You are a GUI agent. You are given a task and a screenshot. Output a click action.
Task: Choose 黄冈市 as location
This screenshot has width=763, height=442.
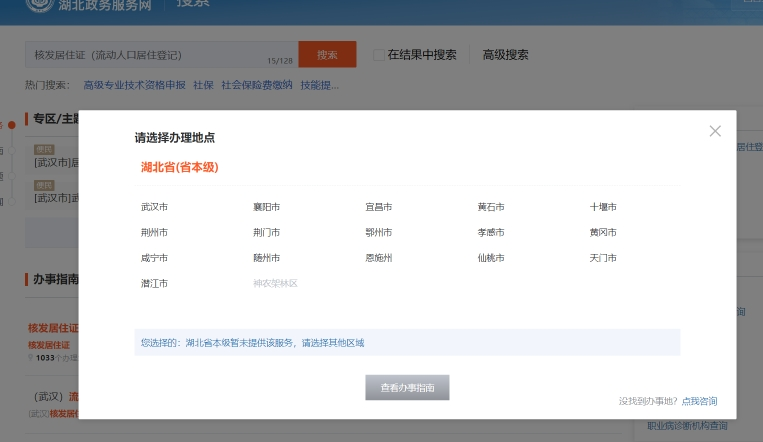tap(603, 233)
